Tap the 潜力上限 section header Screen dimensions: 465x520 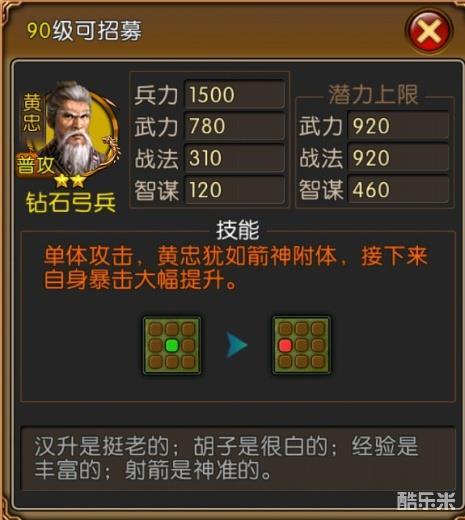373,95
